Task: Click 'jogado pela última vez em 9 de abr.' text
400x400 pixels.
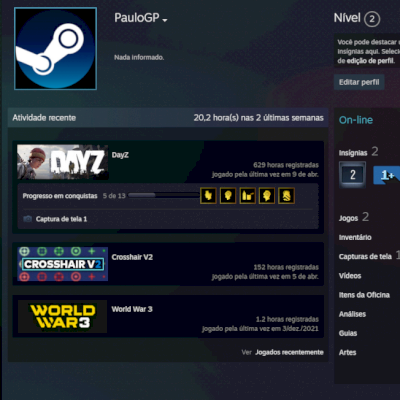Action: click(265, 174)
